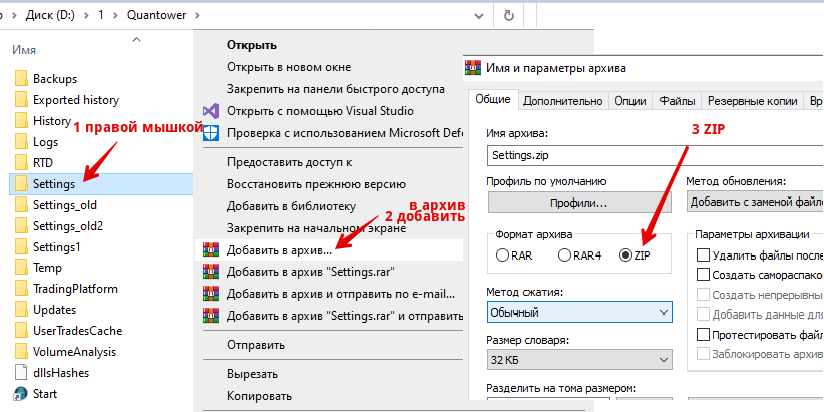The width and height of the screenshot is (824, 412).
Task: Click the WinRAR icon in dialog title bar
Action: point(473,68)
